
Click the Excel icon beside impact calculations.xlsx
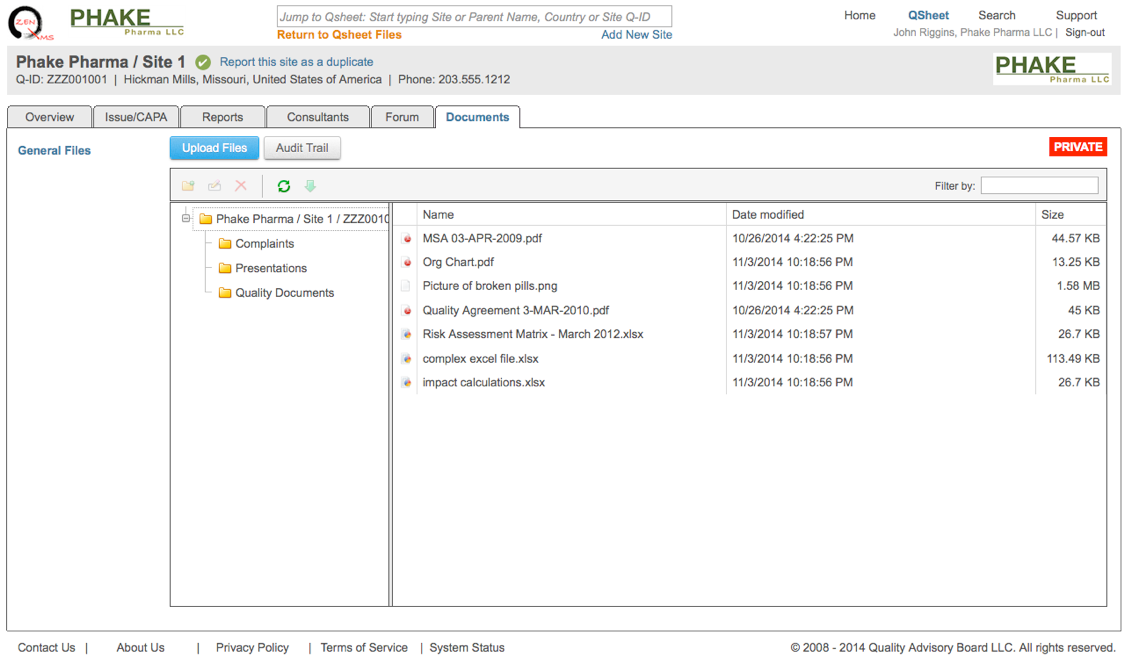coord(407,383)
